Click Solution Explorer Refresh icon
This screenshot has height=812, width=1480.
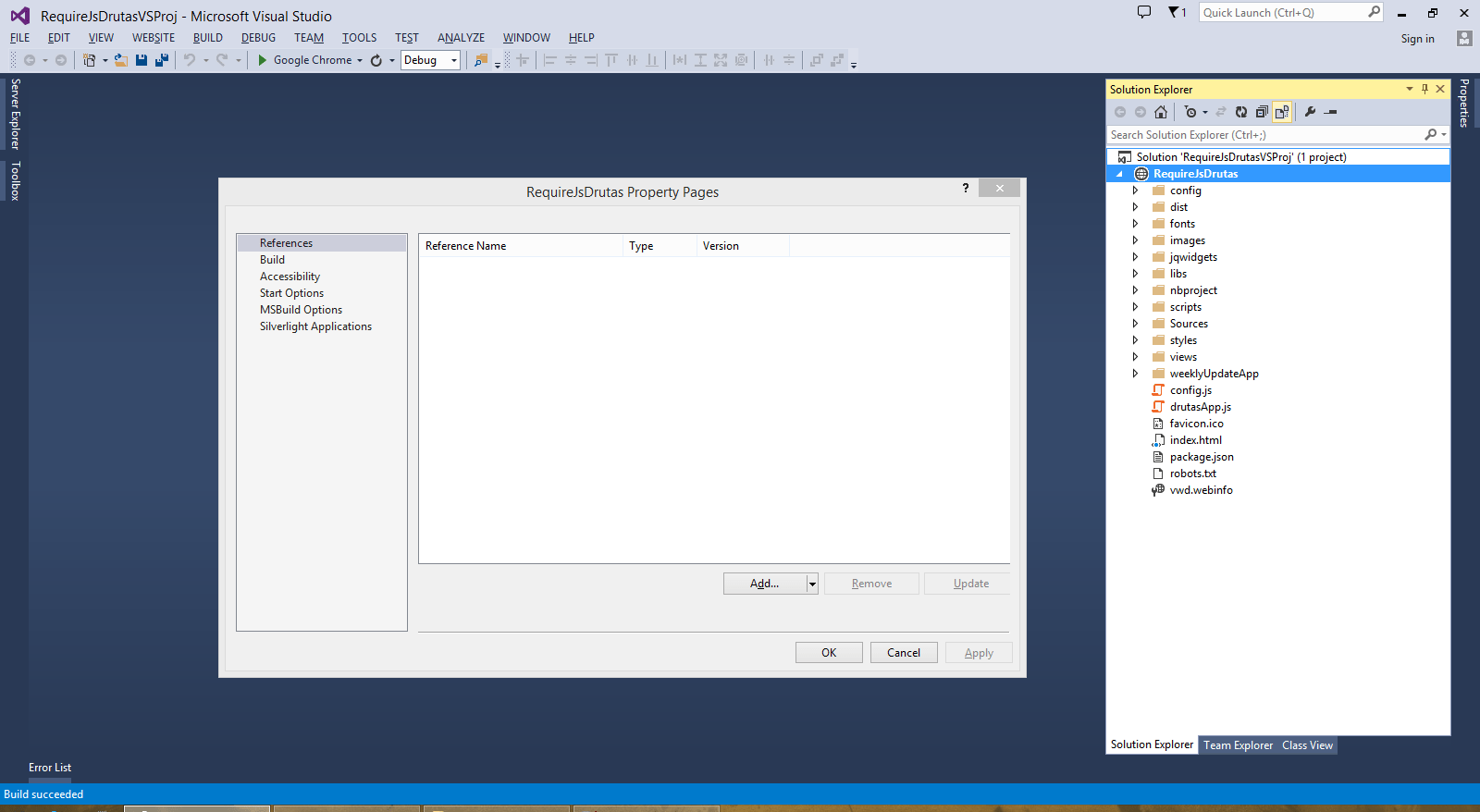tap(1241, 112)
